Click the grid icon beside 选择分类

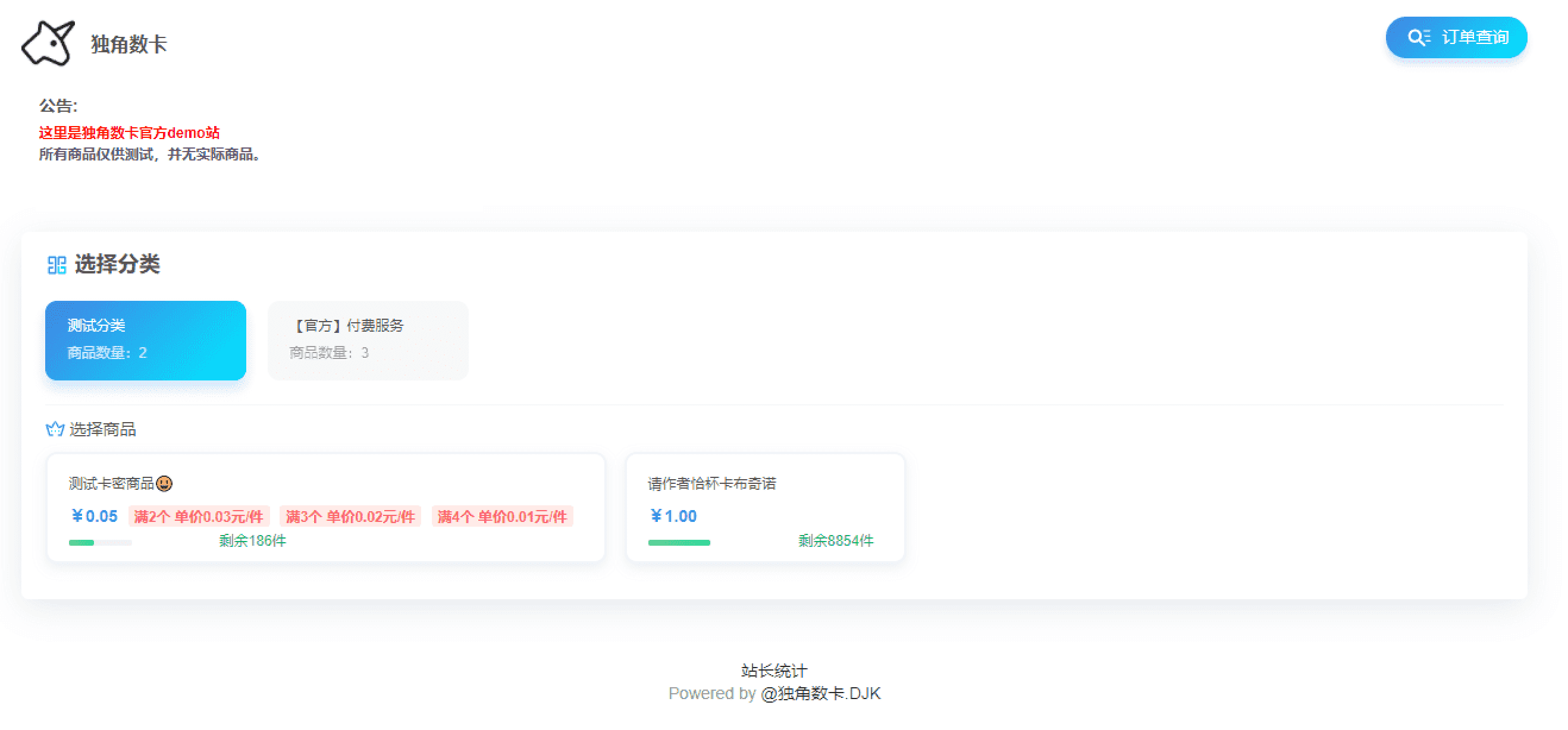[x=57, y=265]
